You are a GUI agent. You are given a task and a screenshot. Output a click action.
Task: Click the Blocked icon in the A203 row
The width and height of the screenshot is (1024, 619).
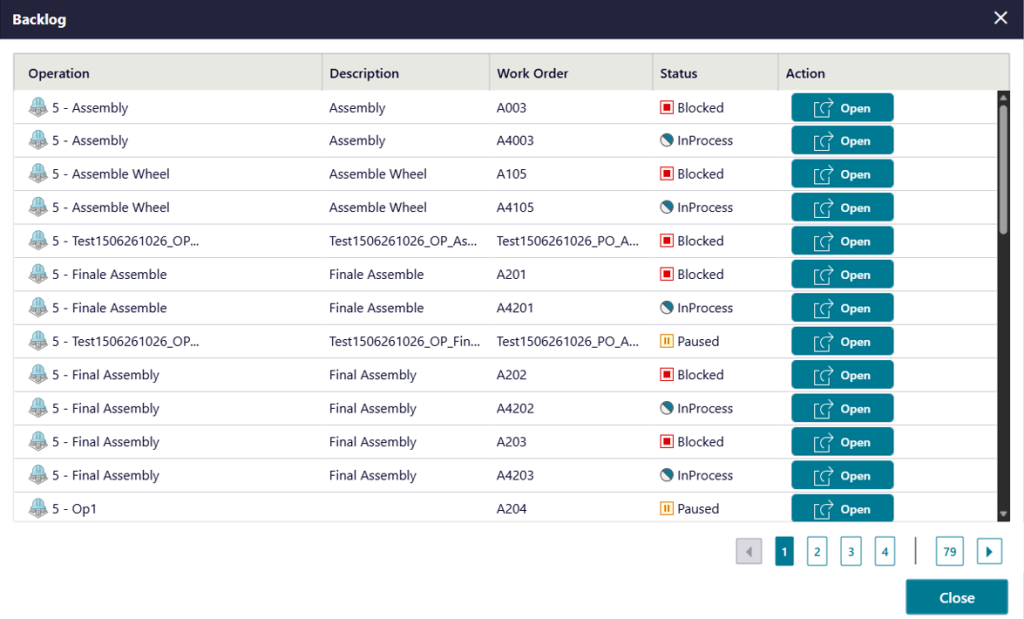(666, 441)
